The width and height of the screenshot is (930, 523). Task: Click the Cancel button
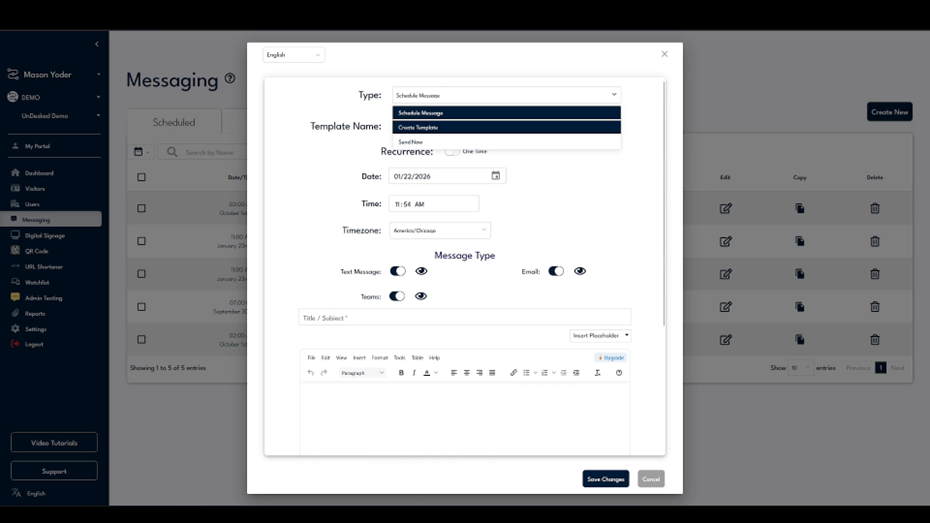[x=650, y=479]
